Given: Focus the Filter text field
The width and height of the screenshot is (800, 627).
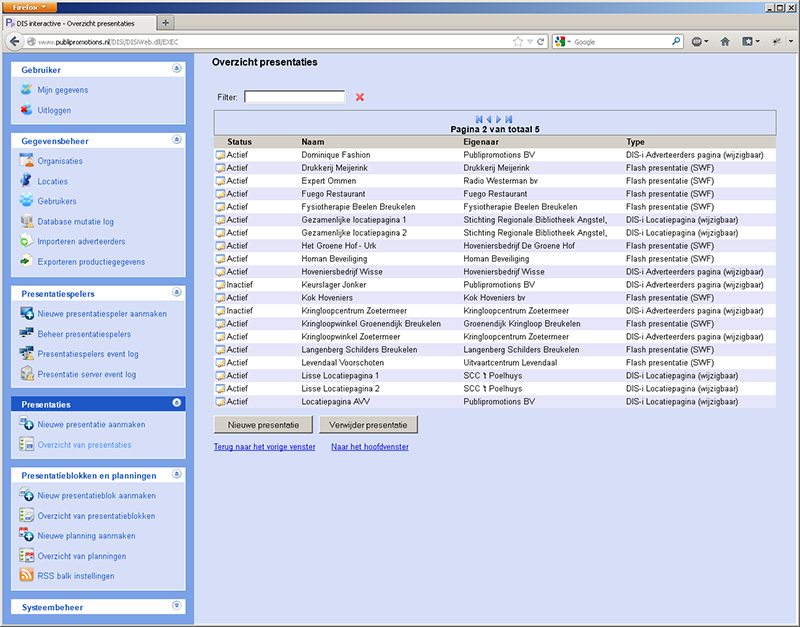Looking at the screenshot, I should tap(294, 97).
